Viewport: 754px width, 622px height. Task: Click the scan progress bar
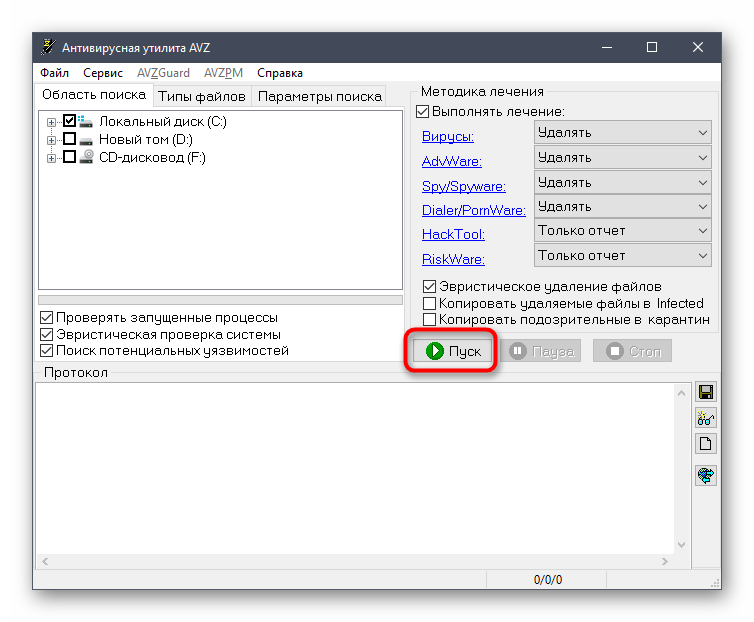[220, 300]
